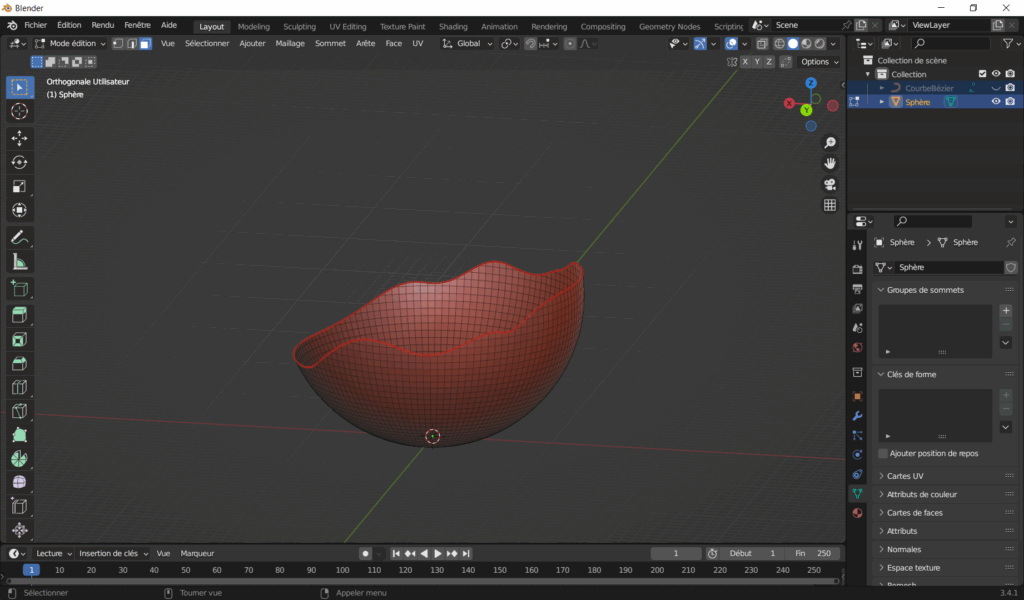The image size is (1024, 600).
Task: Click the Fin frame field 250
Action: [x=814, y=553]
